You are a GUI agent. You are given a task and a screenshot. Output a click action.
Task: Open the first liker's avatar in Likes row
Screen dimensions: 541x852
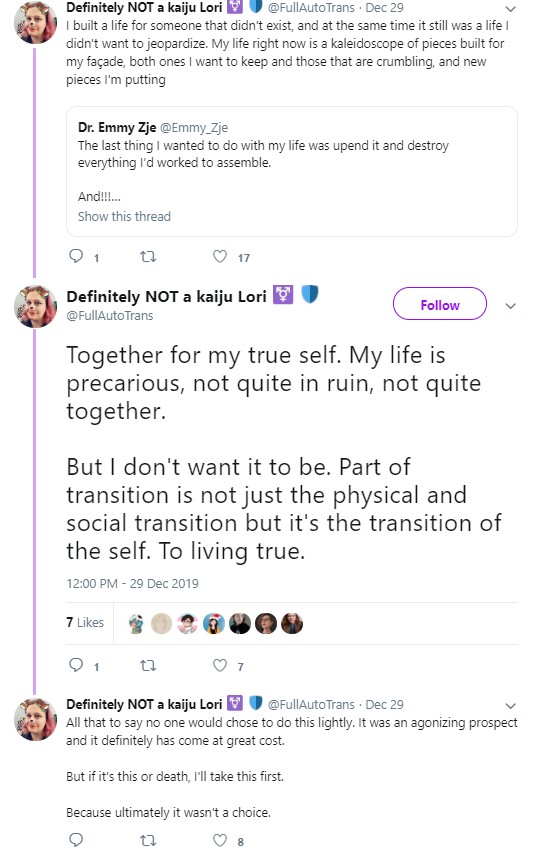tap(136, 624)
